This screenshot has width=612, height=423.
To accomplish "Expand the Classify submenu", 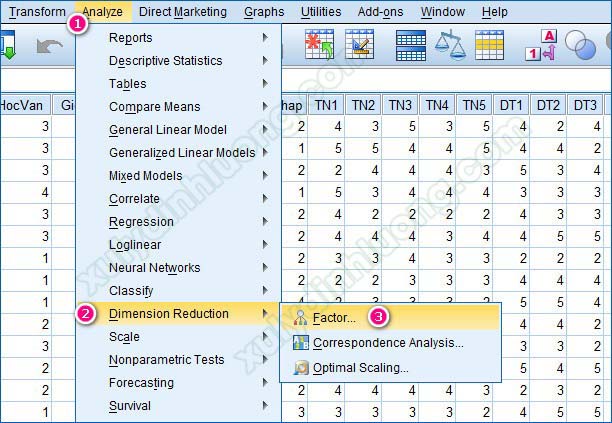I will pyautogui.click(x=178, y=291).
